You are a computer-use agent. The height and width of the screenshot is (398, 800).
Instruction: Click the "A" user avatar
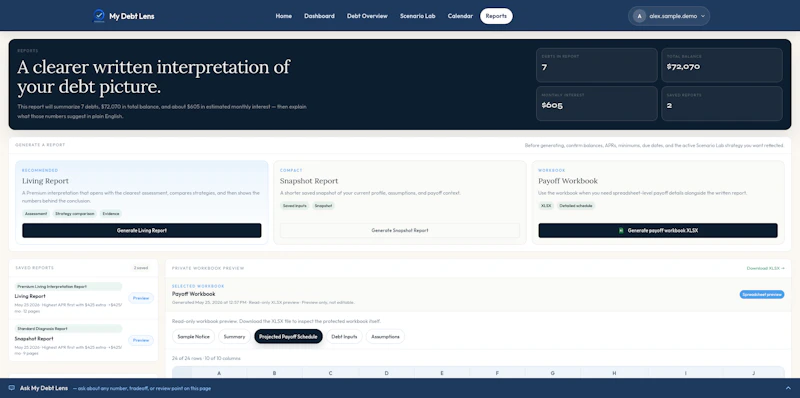click(639, 16)
